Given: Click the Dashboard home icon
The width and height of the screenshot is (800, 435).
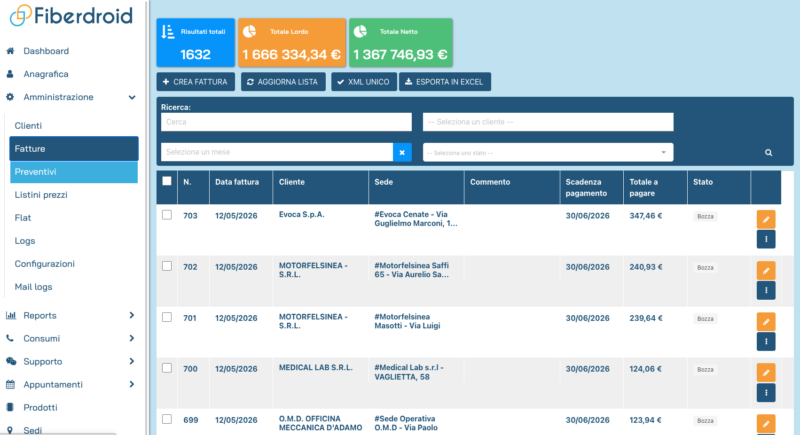Looking at the screenshot, I should 10,51.
